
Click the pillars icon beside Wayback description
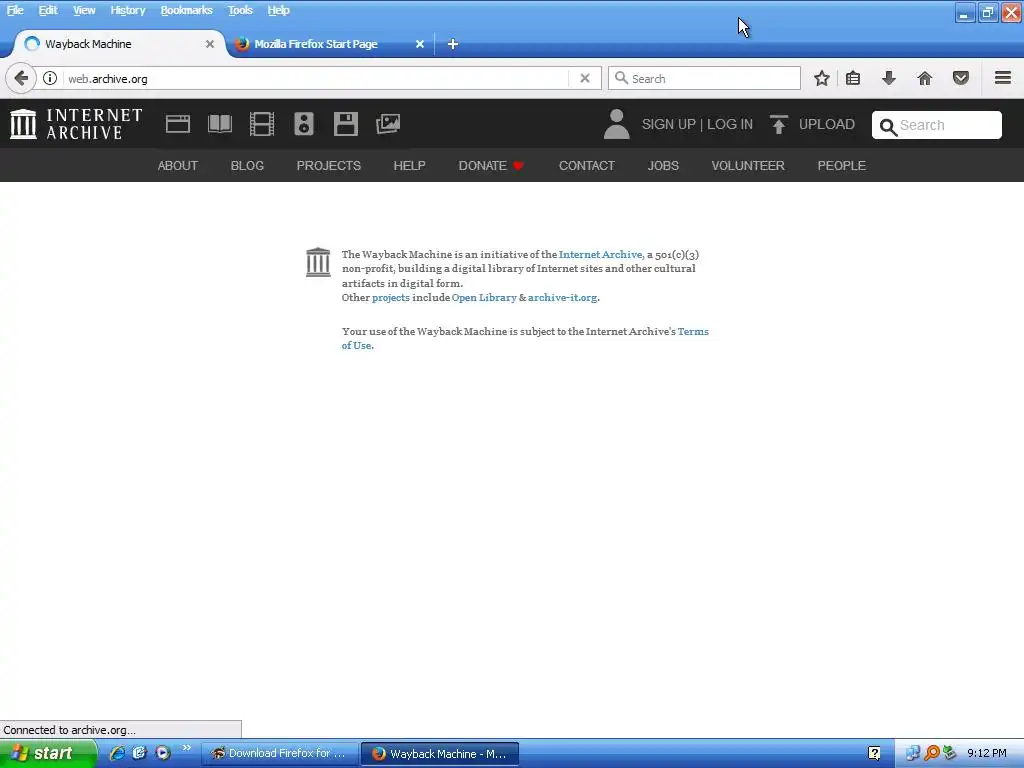click(318, 262)
